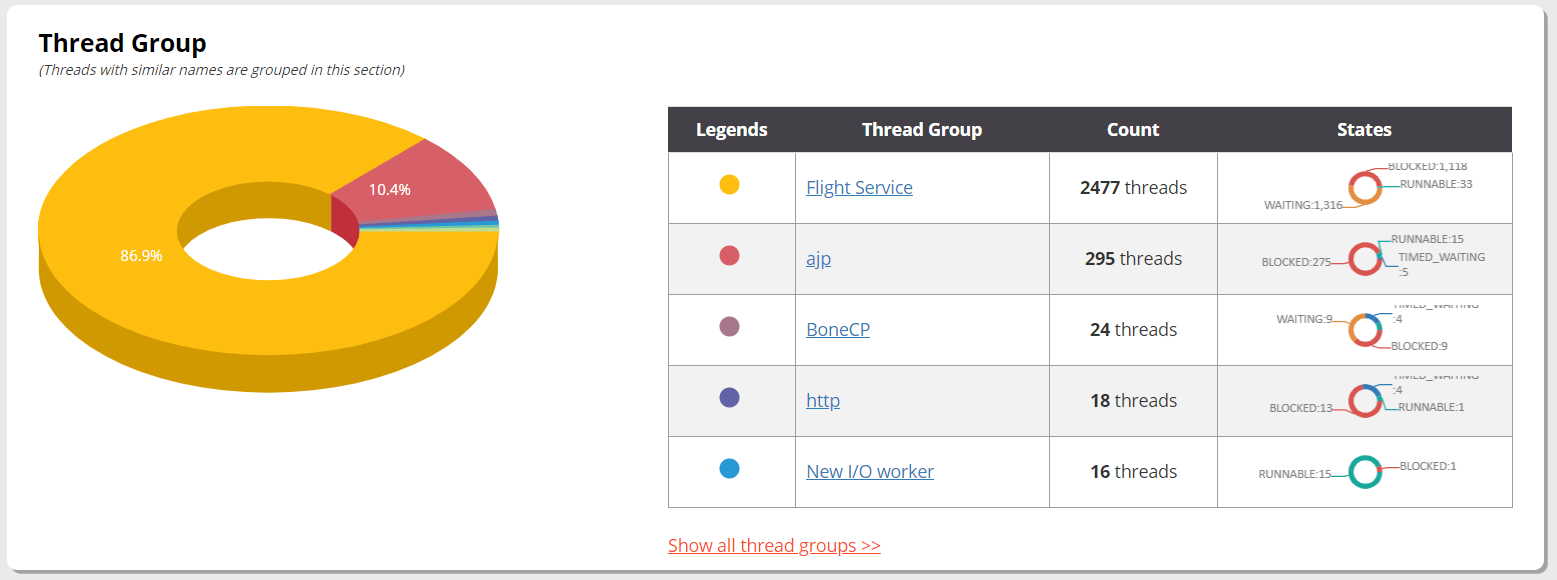Click the yellow legend dot for Flight Service
This screenshot has width=1557, height=580.
pyautogui.click(x=730, y=185)
